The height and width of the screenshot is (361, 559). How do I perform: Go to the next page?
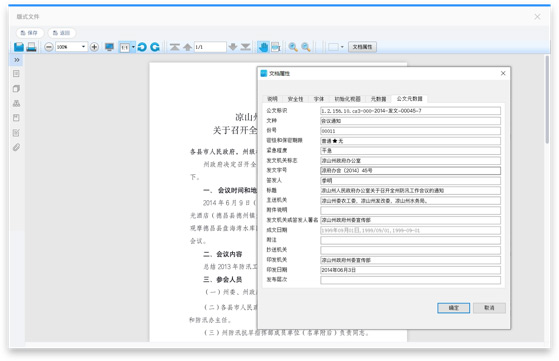coord(233,47)
